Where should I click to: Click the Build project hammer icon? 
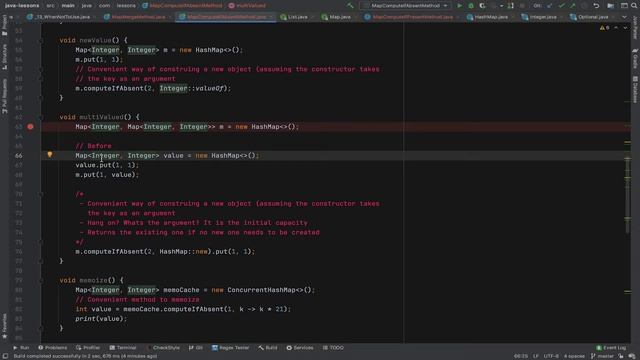pyautogui.click(x=350, y=6)
